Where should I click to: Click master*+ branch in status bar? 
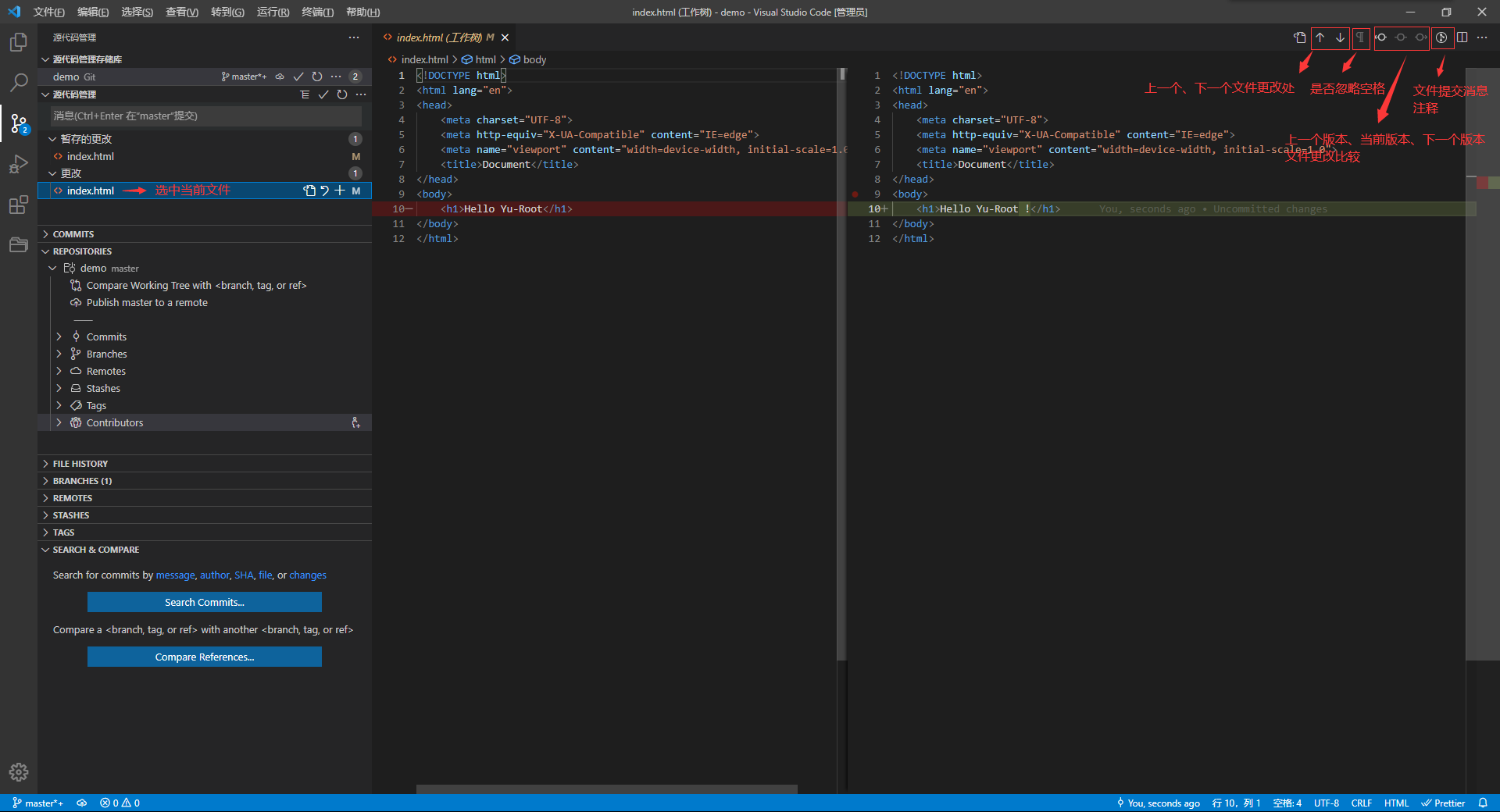point(37,803)
